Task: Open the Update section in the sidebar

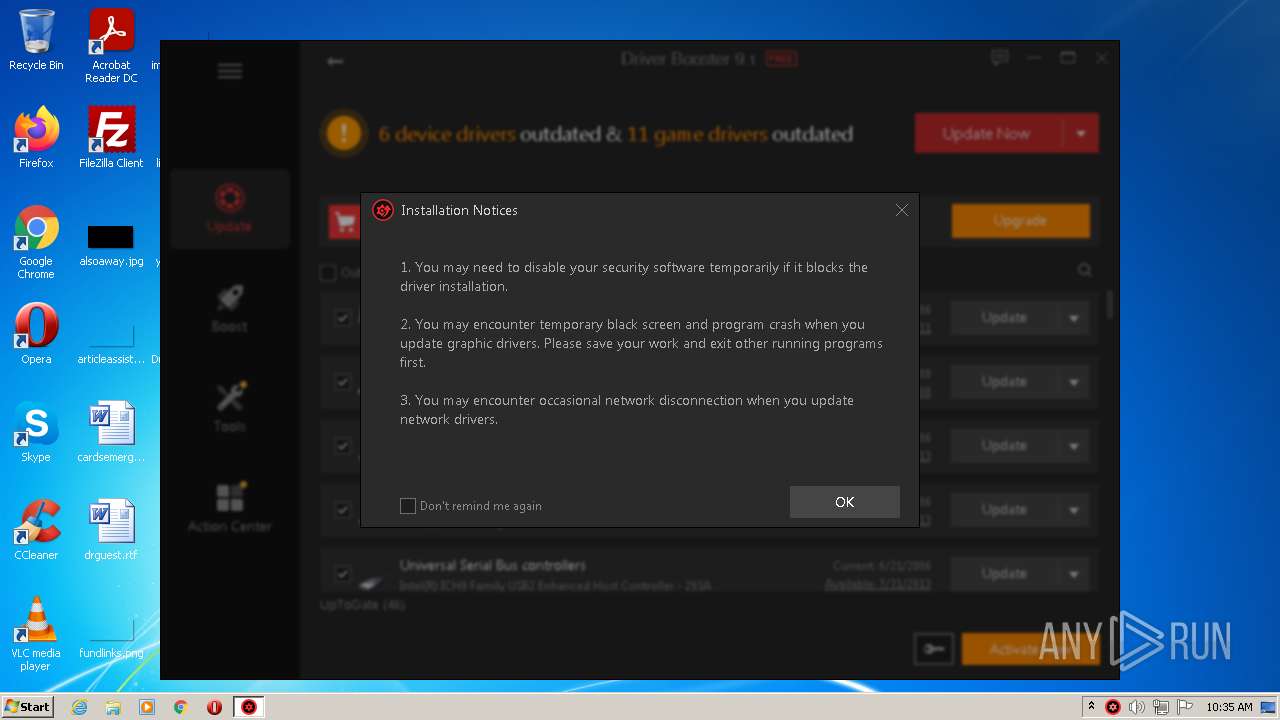Action: (230, 208)
